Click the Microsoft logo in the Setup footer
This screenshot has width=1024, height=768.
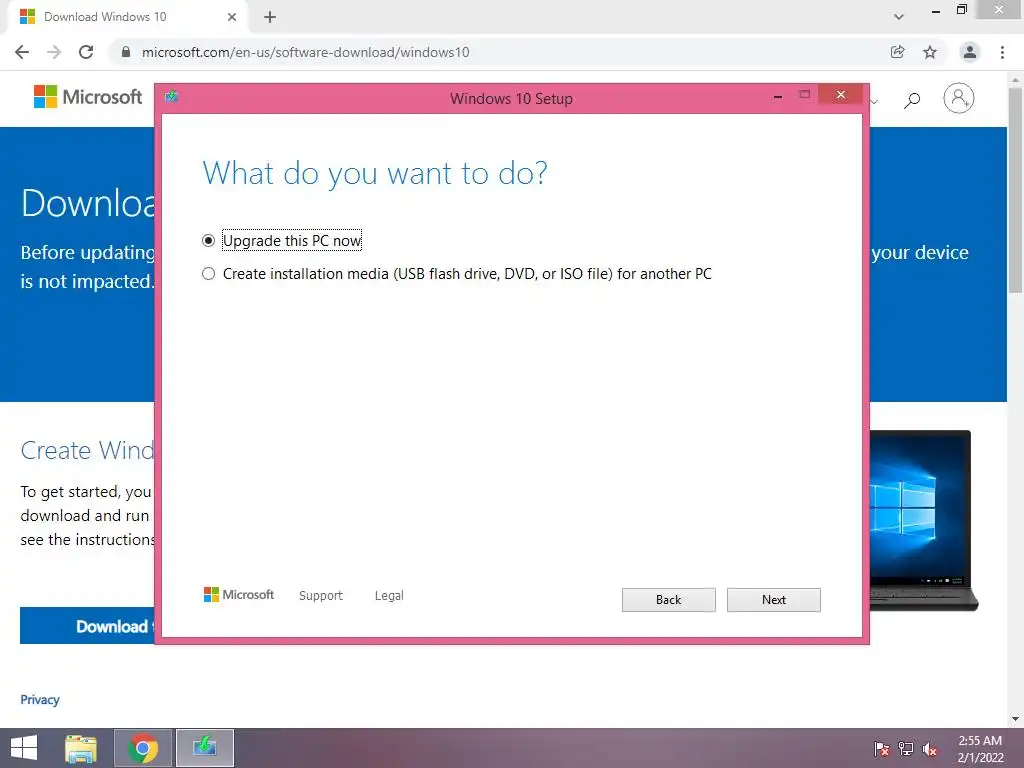pyautogui.click(x=239, y=595)
